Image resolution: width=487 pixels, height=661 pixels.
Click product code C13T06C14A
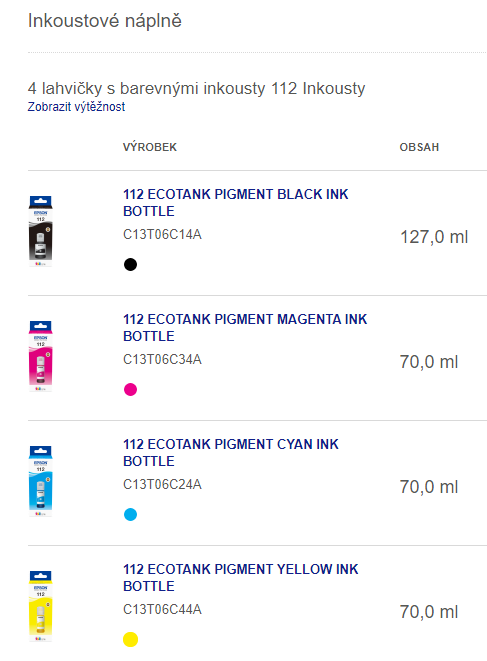coord(162,234)
